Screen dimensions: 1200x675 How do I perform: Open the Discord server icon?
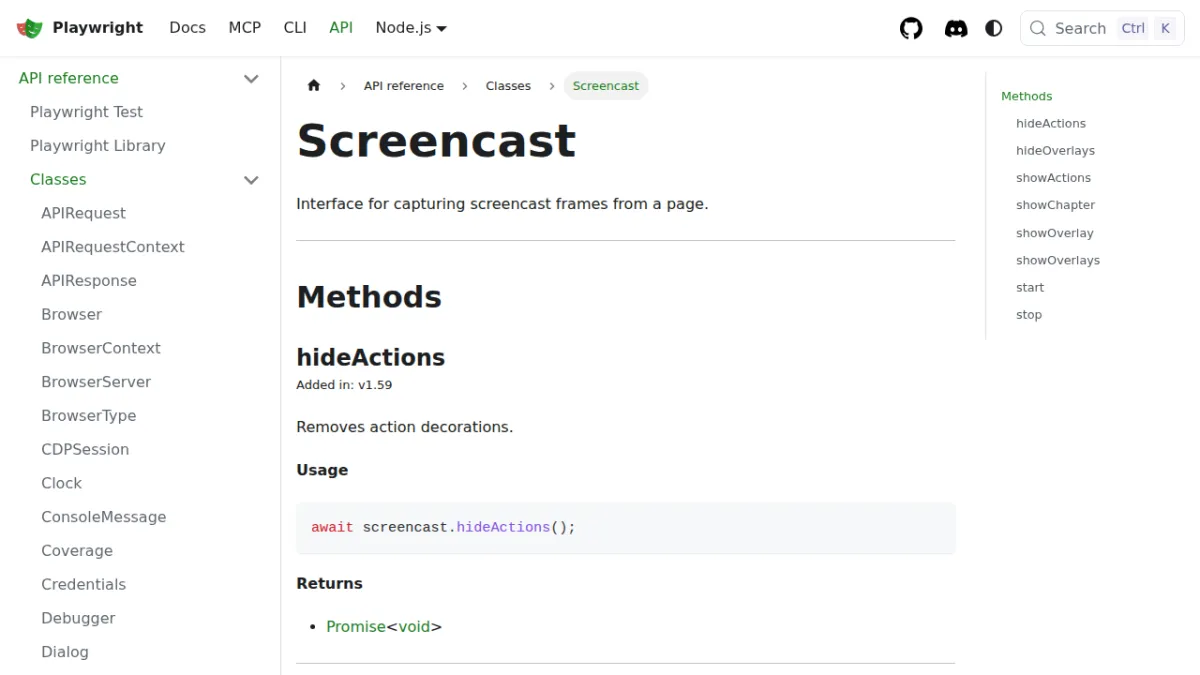click(x=956, y=28)
